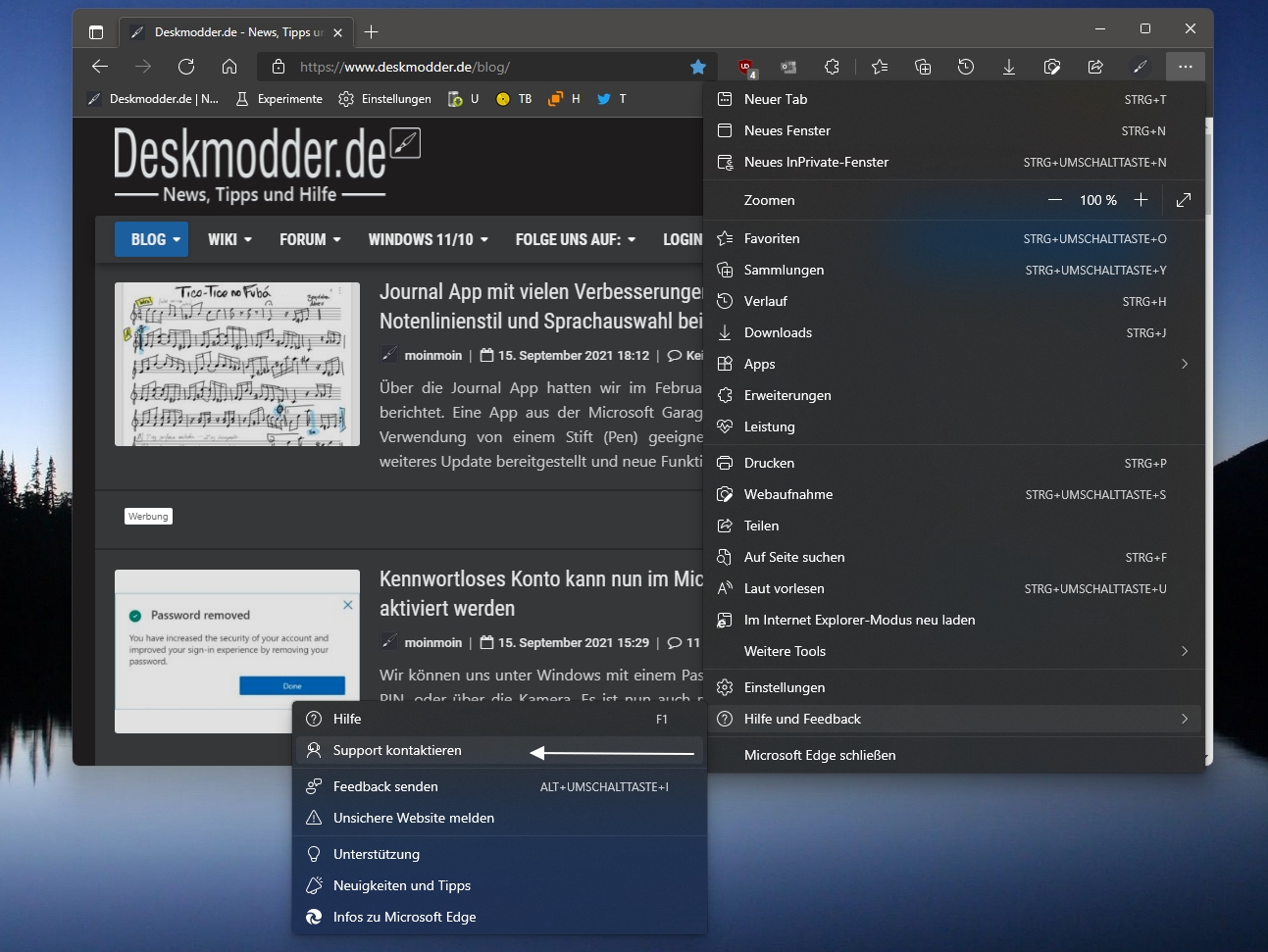Image resolution: width=1268 pixels, height=952 pixels.
Task: Open the Kennwortloses Konto article headline
Action: click(x=541, y=593)
